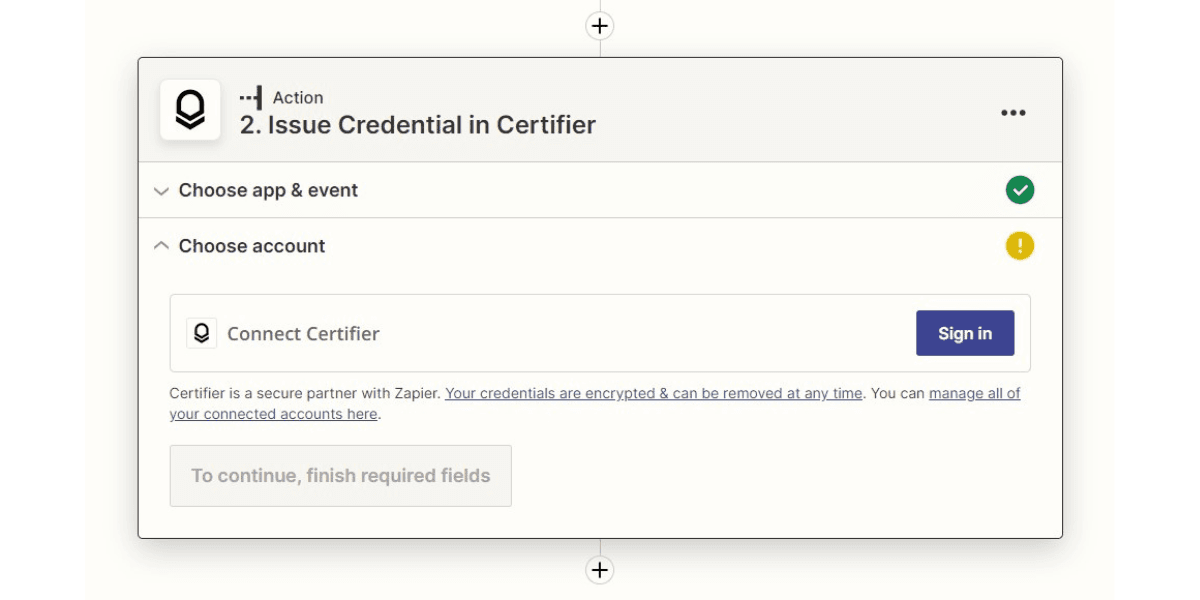Click the Connect Certifier label

point(303,334)
